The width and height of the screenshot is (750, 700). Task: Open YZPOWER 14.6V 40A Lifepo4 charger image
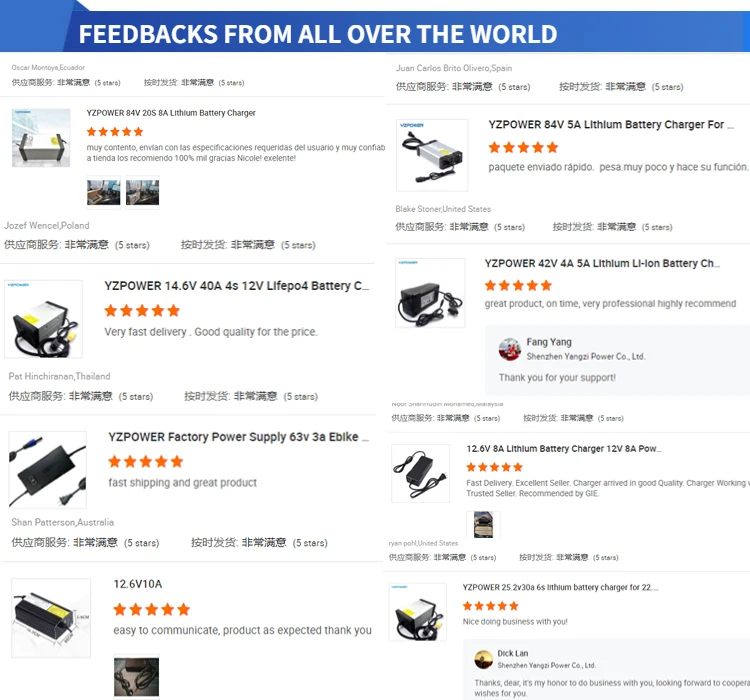44,319
